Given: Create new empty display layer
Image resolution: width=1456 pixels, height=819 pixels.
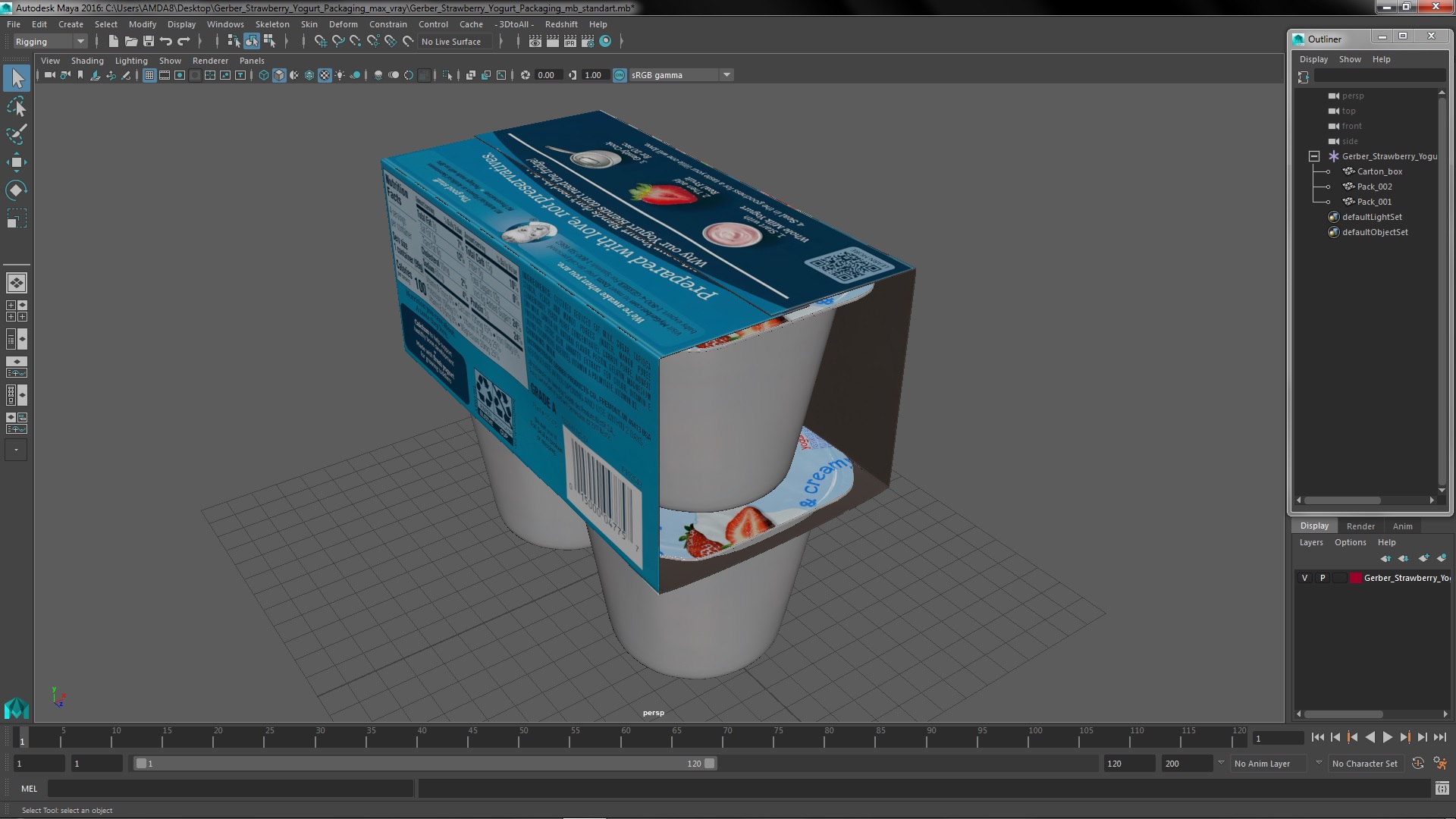Looking at the screenshot, I should point(1423,558).
